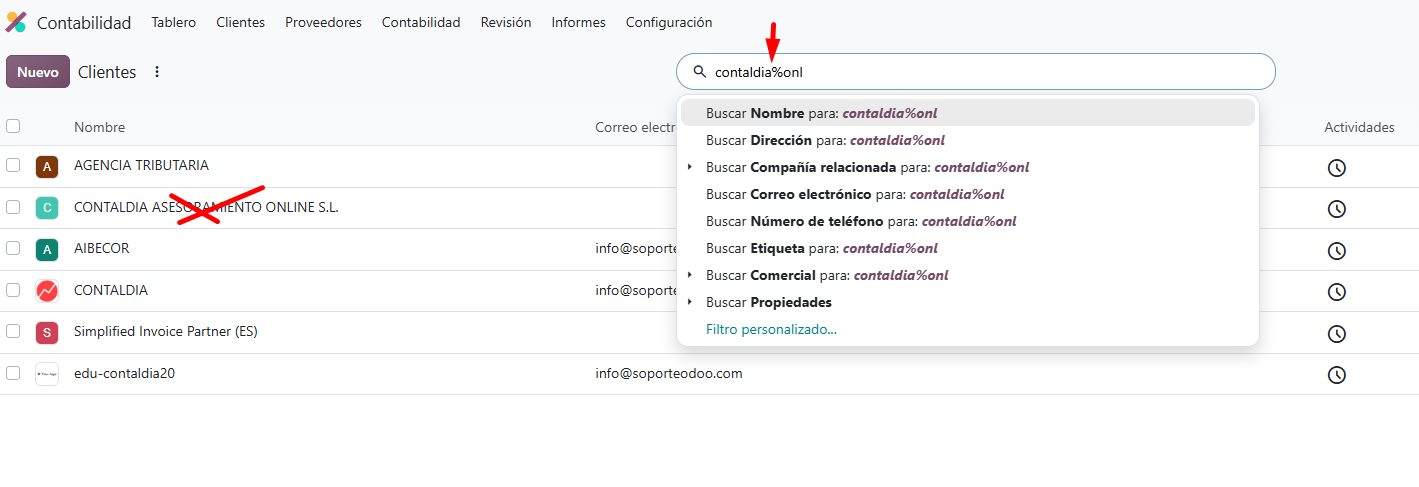
Task: Select Buscar Dirección search suggestion
Action: click(967, 140)
